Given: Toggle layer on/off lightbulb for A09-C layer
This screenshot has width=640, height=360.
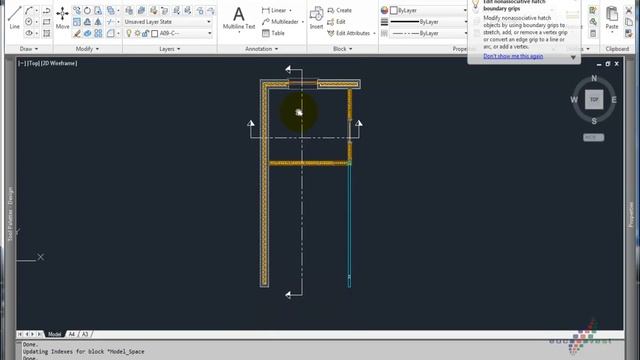Looking at the screenshot, I should [x=129, y=33].
